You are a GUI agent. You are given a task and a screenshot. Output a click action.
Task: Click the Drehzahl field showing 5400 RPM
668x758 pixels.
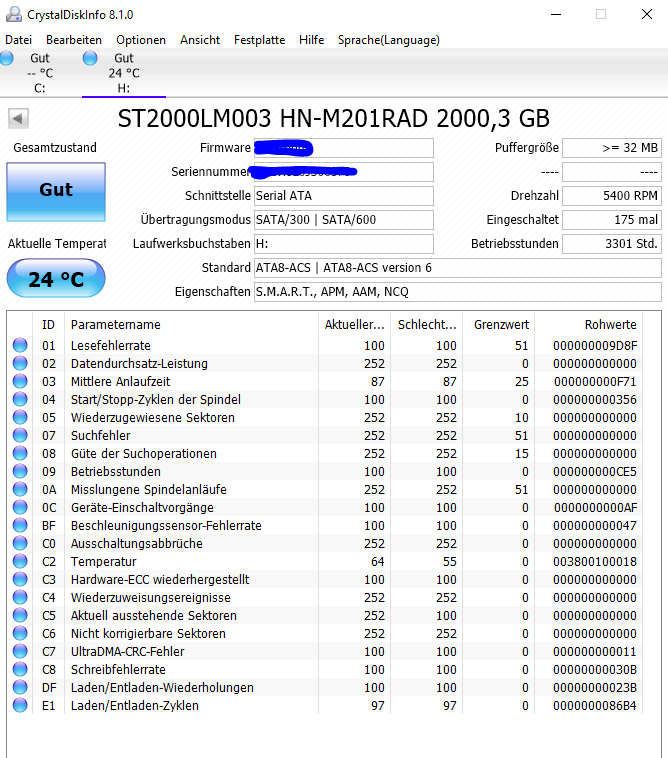[612, 196]
